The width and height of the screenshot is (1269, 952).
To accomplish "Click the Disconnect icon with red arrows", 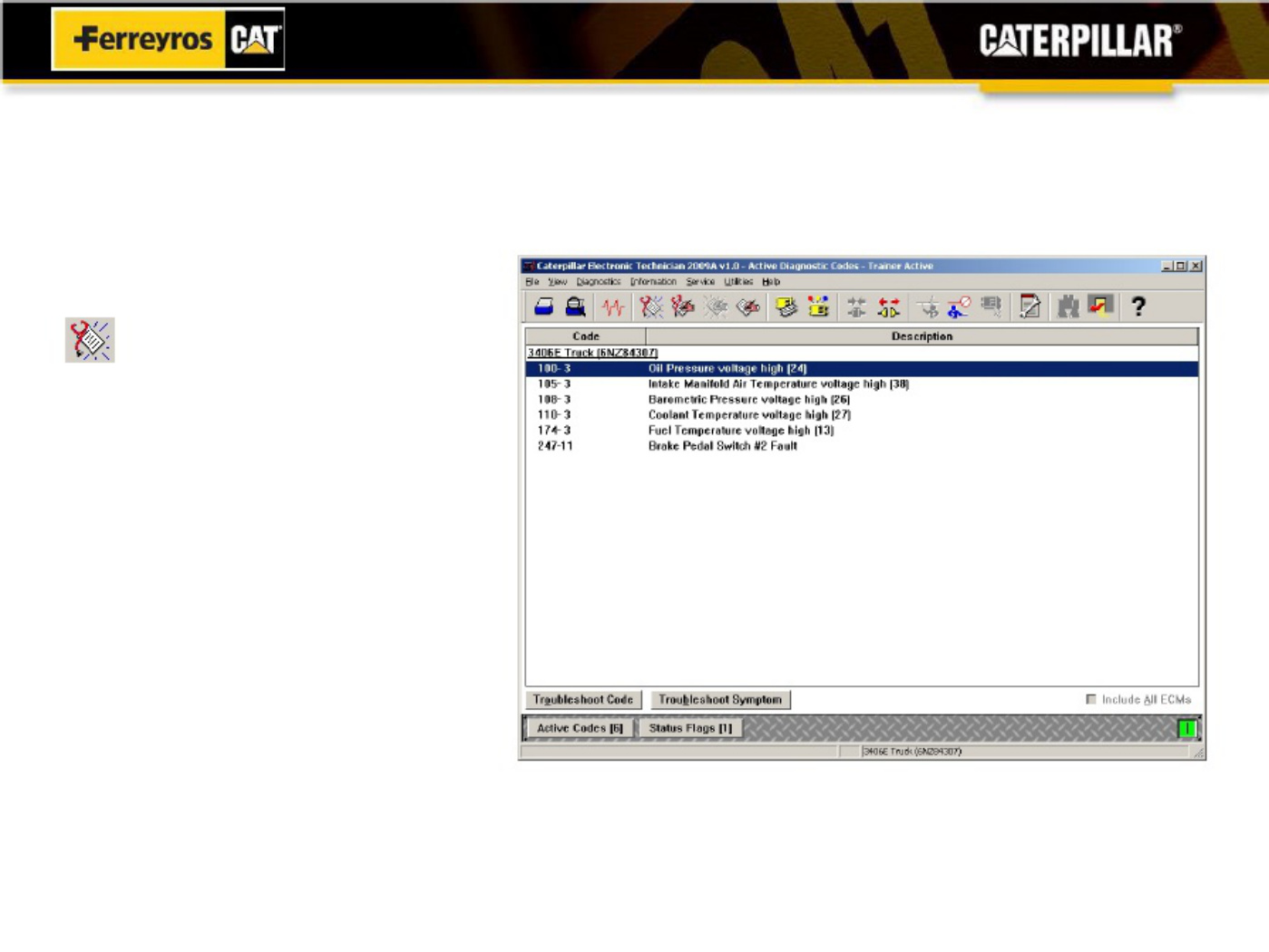I will point(889,307).
